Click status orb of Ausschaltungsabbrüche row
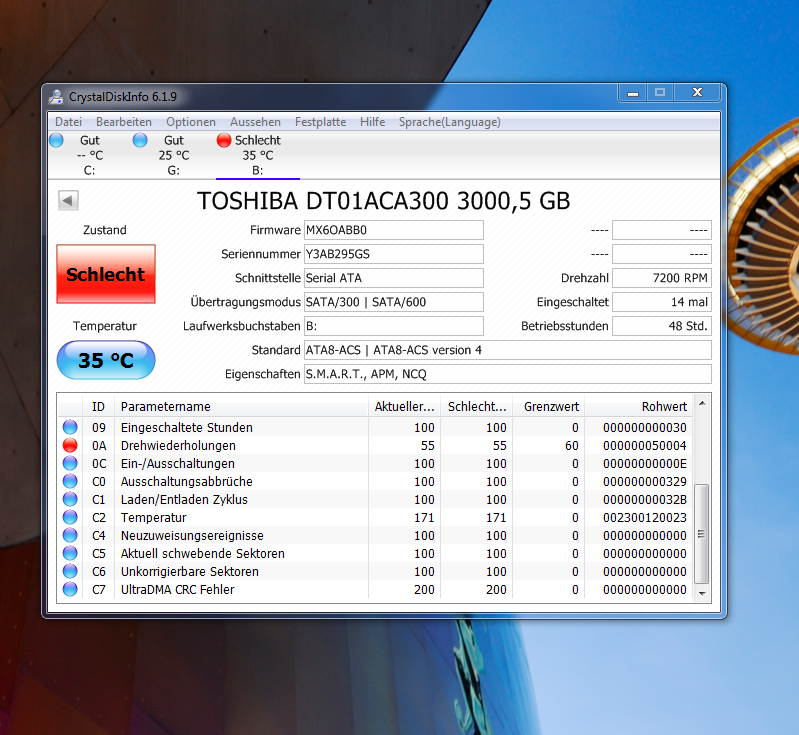This screenshot has width=799, height=735. pos(70,481)
